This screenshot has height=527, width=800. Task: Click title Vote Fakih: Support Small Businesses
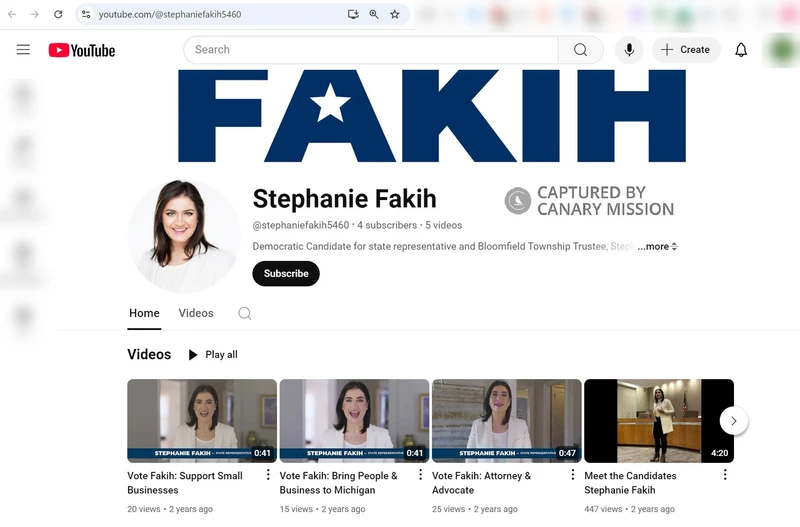185,483
